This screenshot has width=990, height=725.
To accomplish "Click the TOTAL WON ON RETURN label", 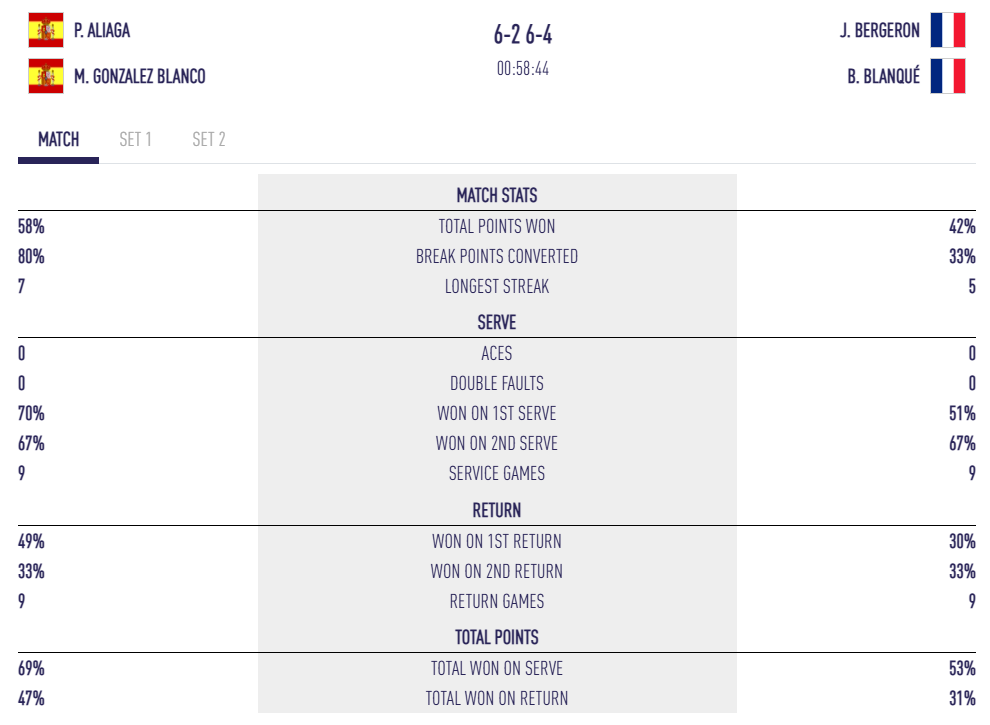I will pos(497,698).
